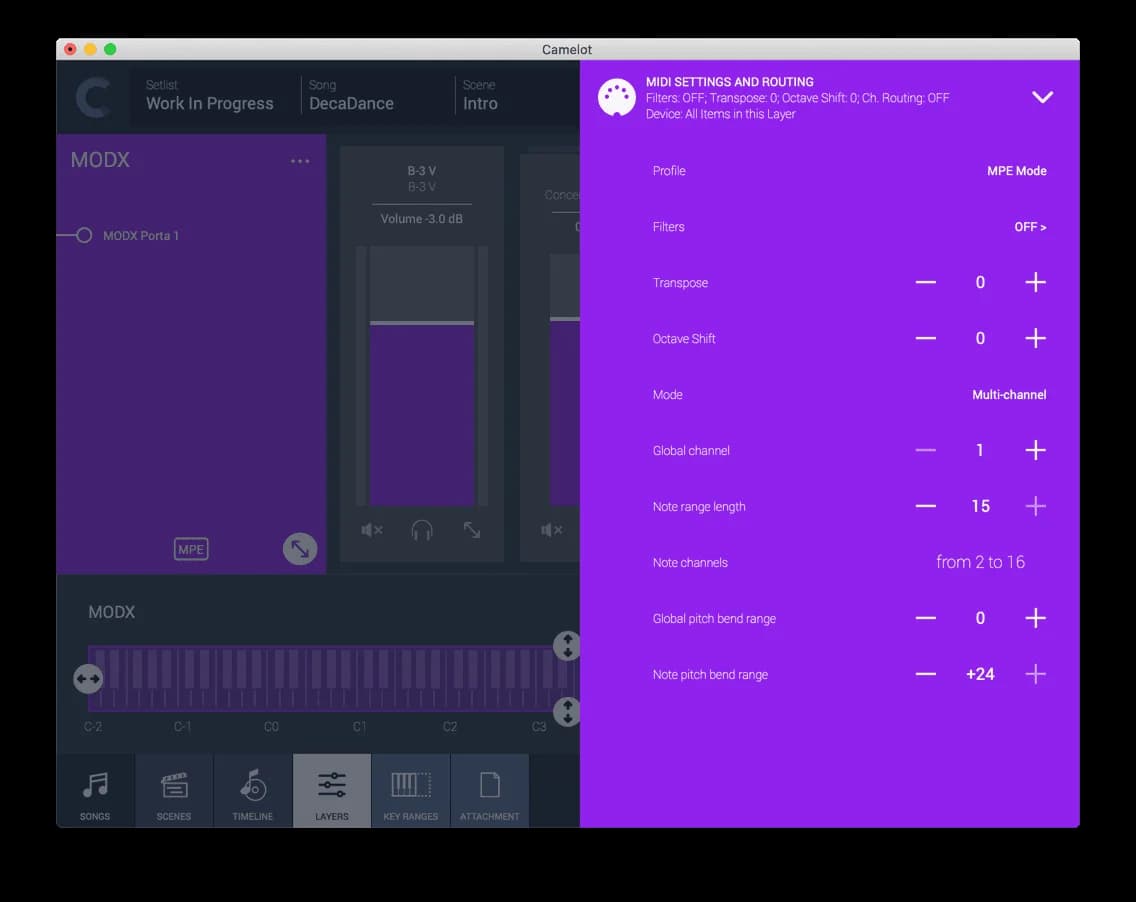The width and height of the screenshot is (1136, 902).
Task: Open the Attachment panel
Action: (x=489, y=790)
